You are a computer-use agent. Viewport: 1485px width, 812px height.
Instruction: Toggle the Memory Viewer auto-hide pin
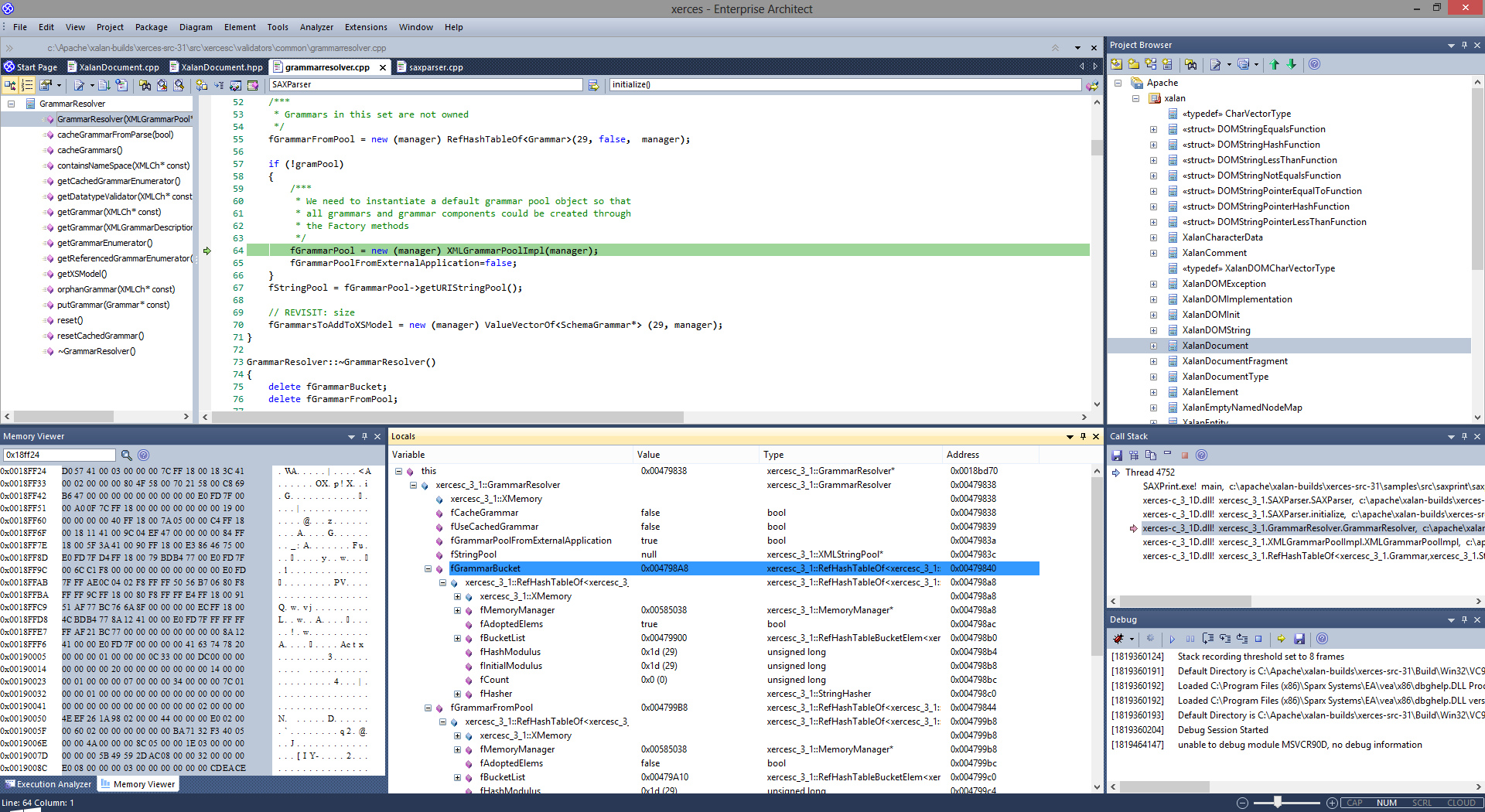coord(364,436)
